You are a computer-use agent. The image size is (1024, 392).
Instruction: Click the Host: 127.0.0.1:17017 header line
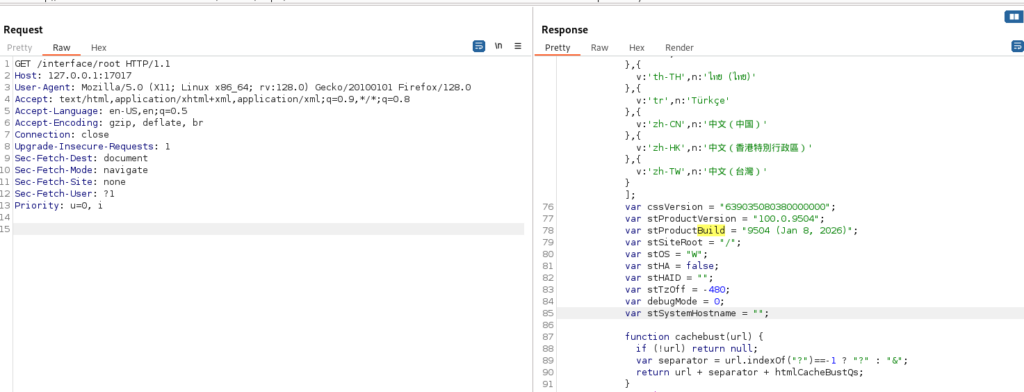point(73,76)
